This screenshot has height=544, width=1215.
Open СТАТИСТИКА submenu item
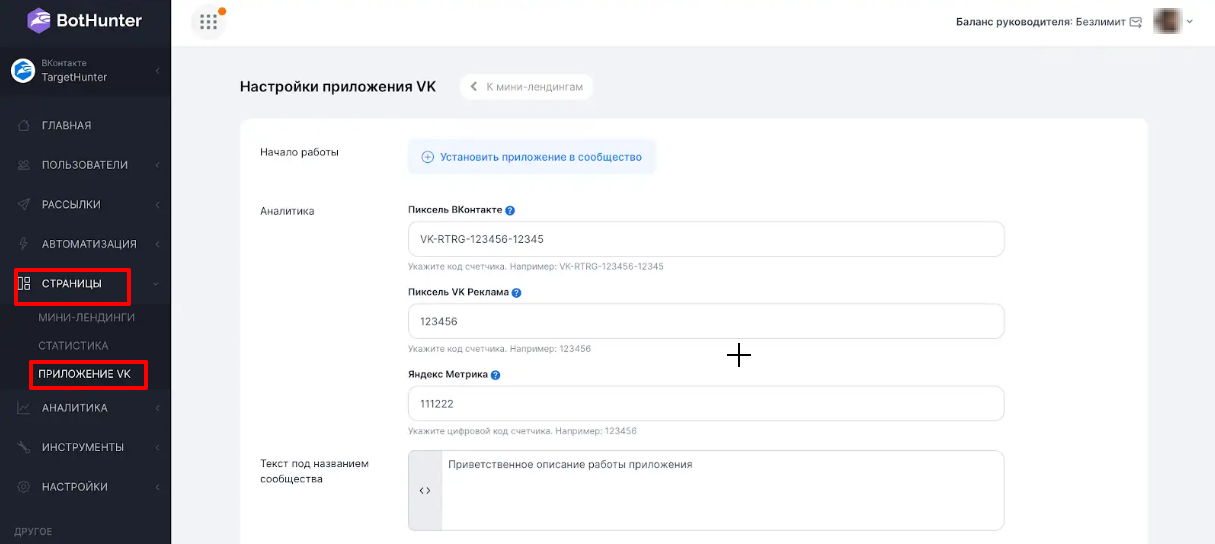[73, 346]
